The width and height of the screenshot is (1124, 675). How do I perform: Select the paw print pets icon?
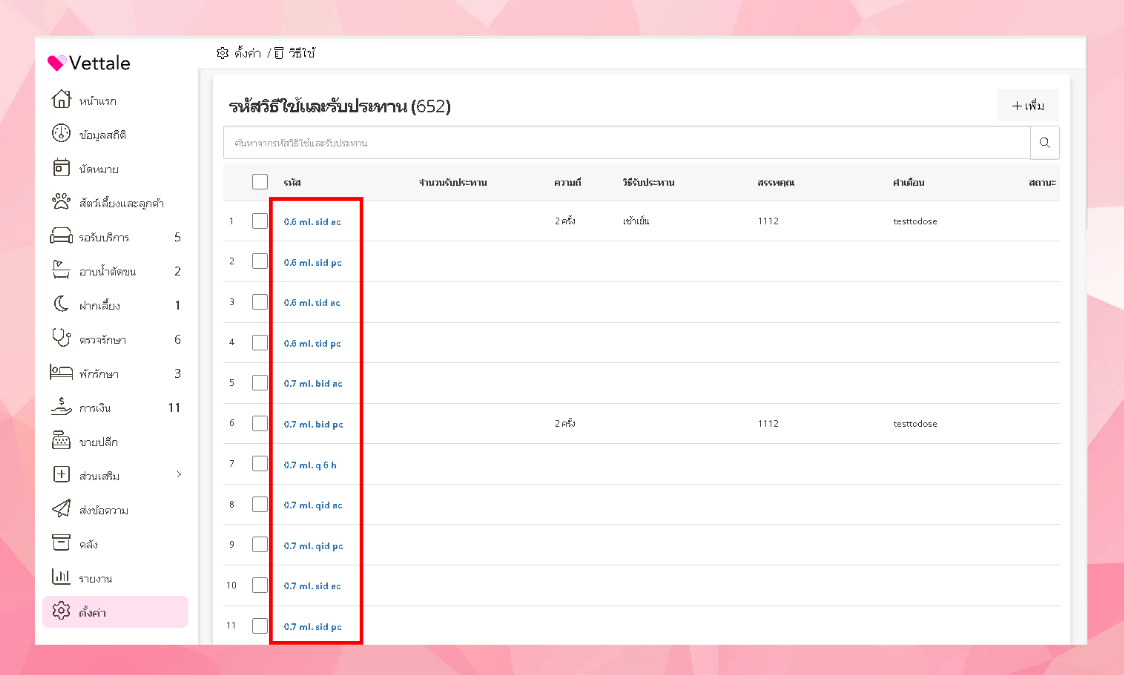click(62, 201)
